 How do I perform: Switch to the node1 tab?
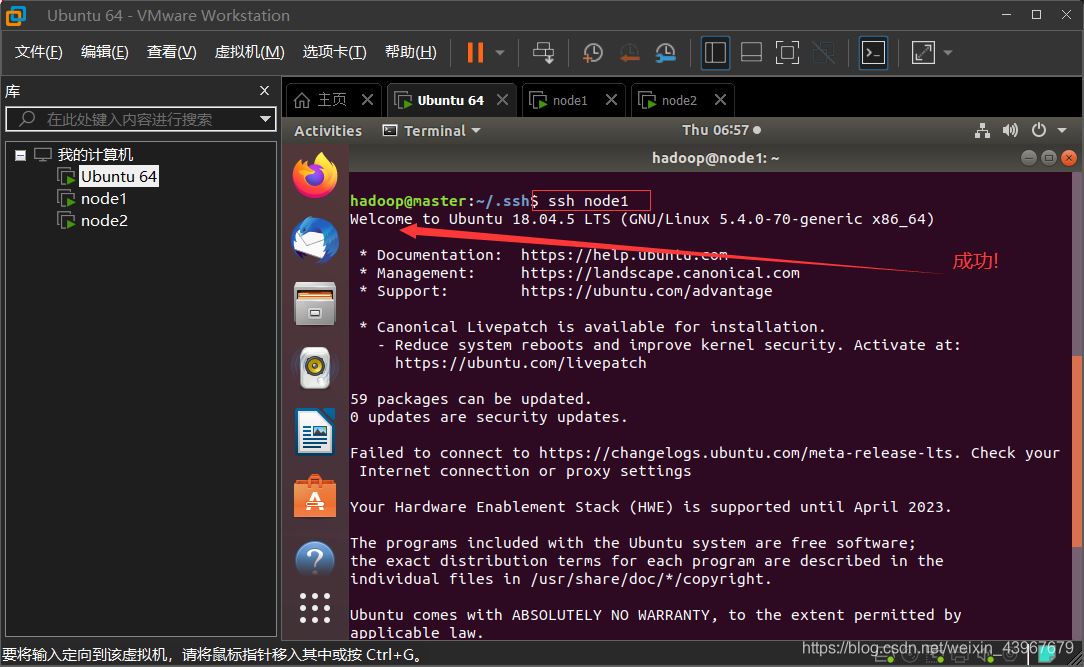pos(570,100)
